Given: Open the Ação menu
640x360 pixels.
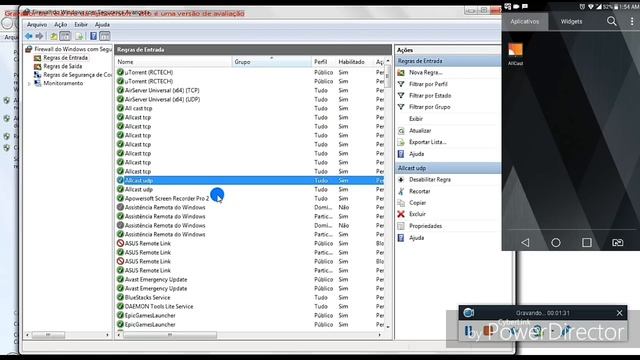Looking at the screenshot, I should [60, 24].
